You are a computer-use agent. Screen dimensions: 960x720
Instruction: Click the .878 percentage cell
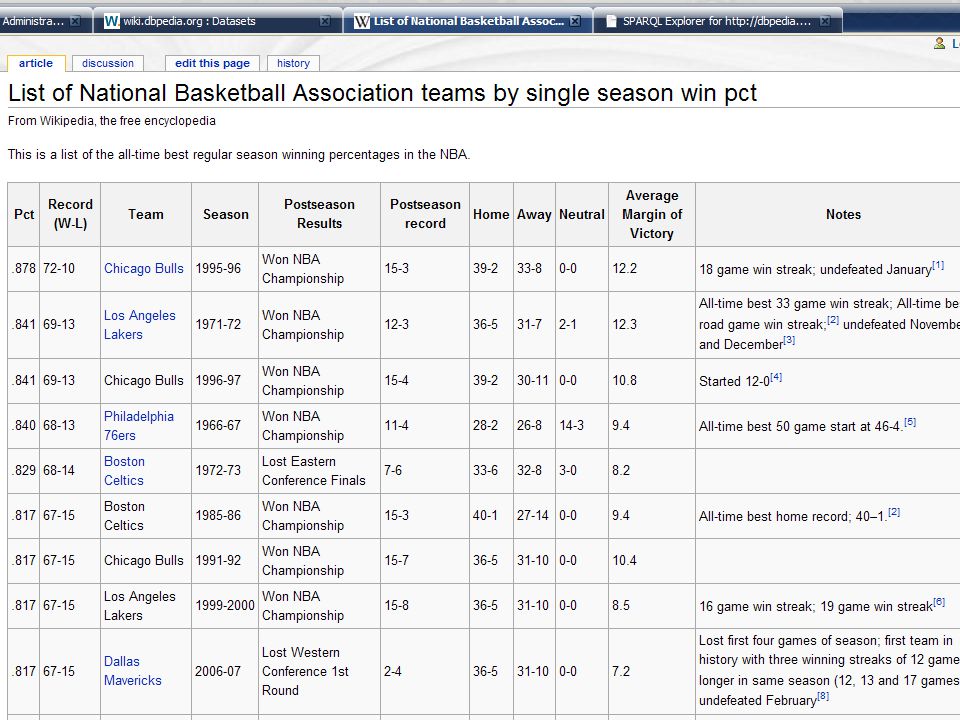(24, 268)
